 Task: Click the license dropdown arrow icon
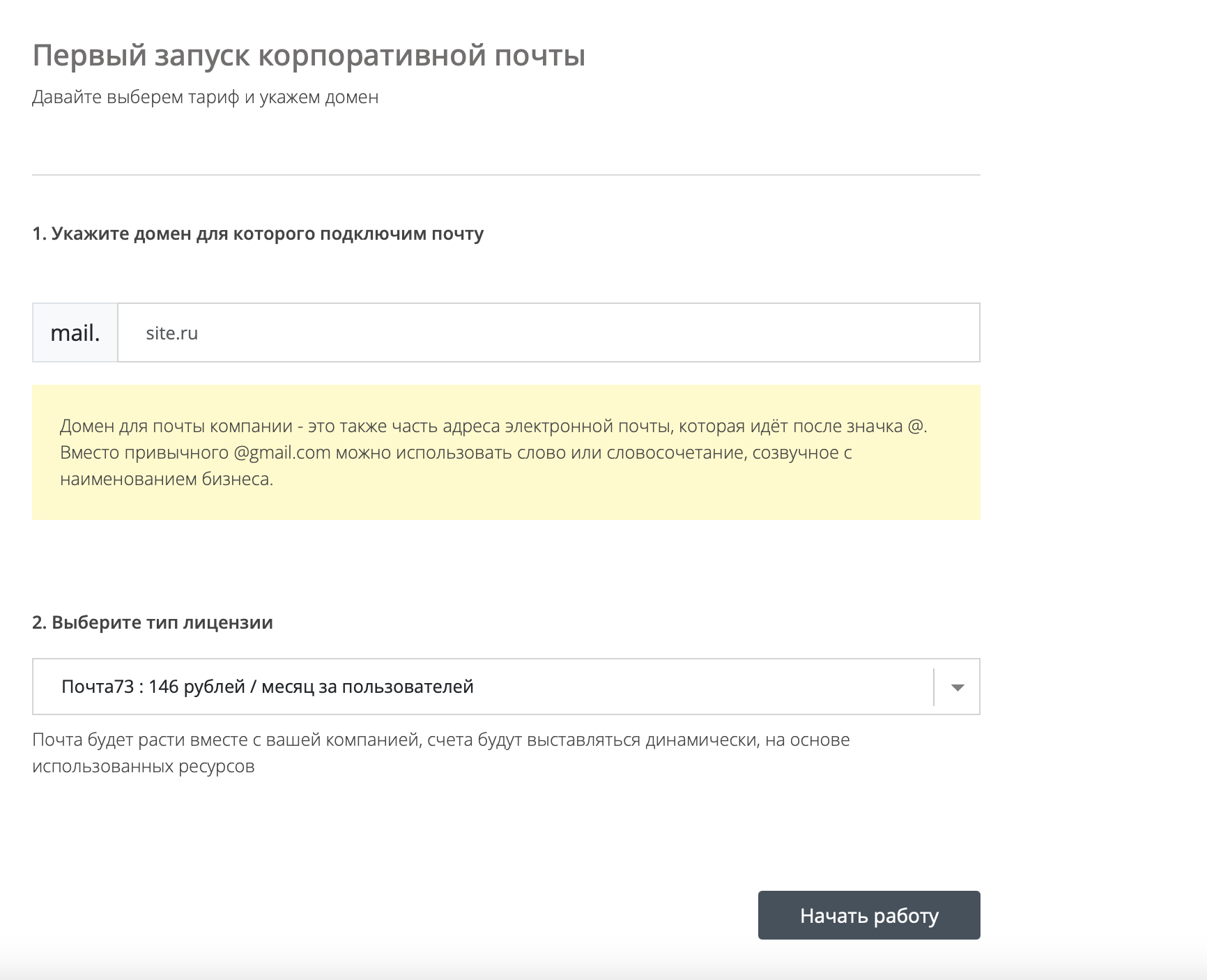(958, 687)
